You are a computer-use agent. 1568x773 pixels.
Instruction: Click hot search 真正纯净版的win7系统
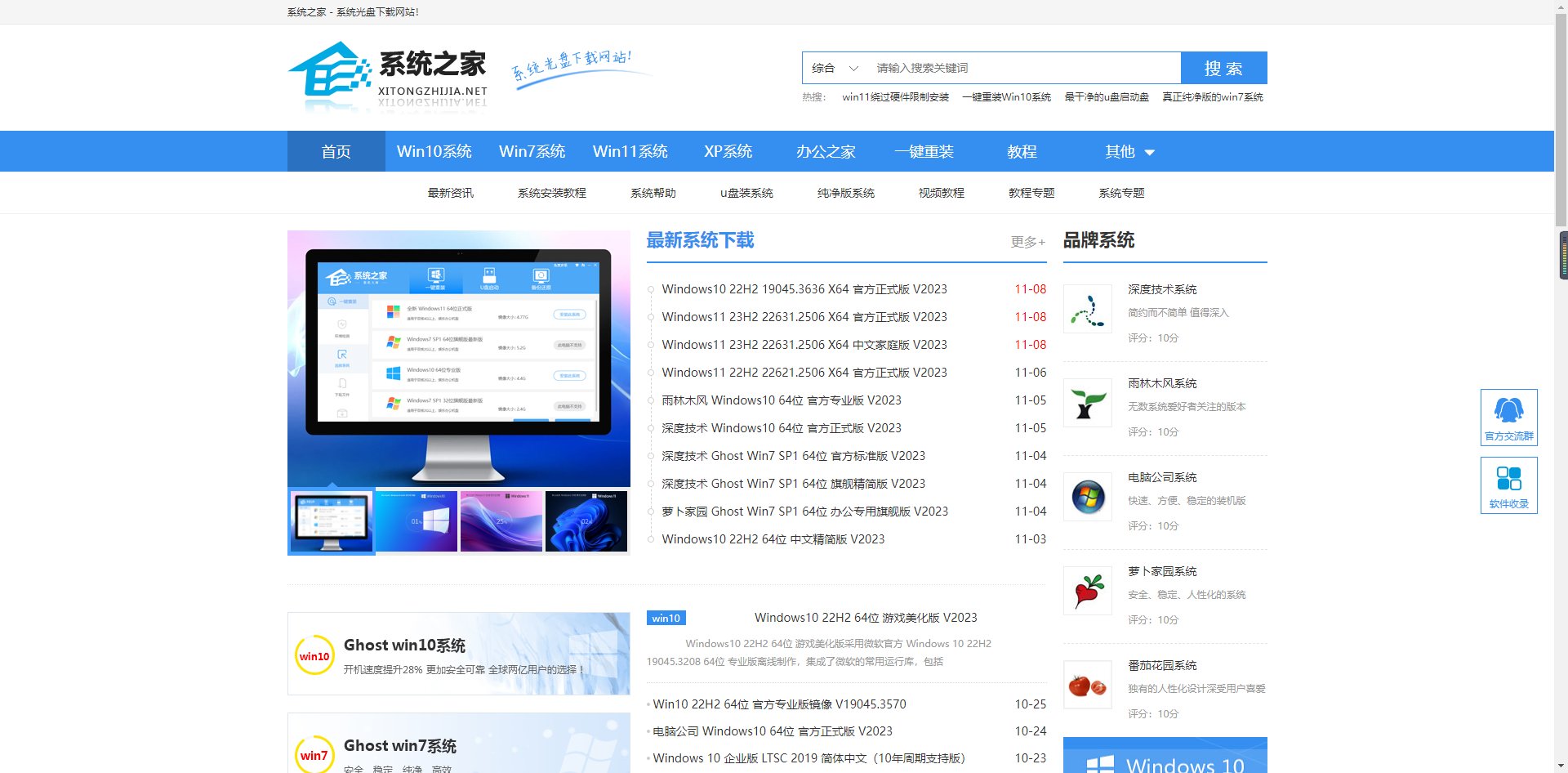1213,97
